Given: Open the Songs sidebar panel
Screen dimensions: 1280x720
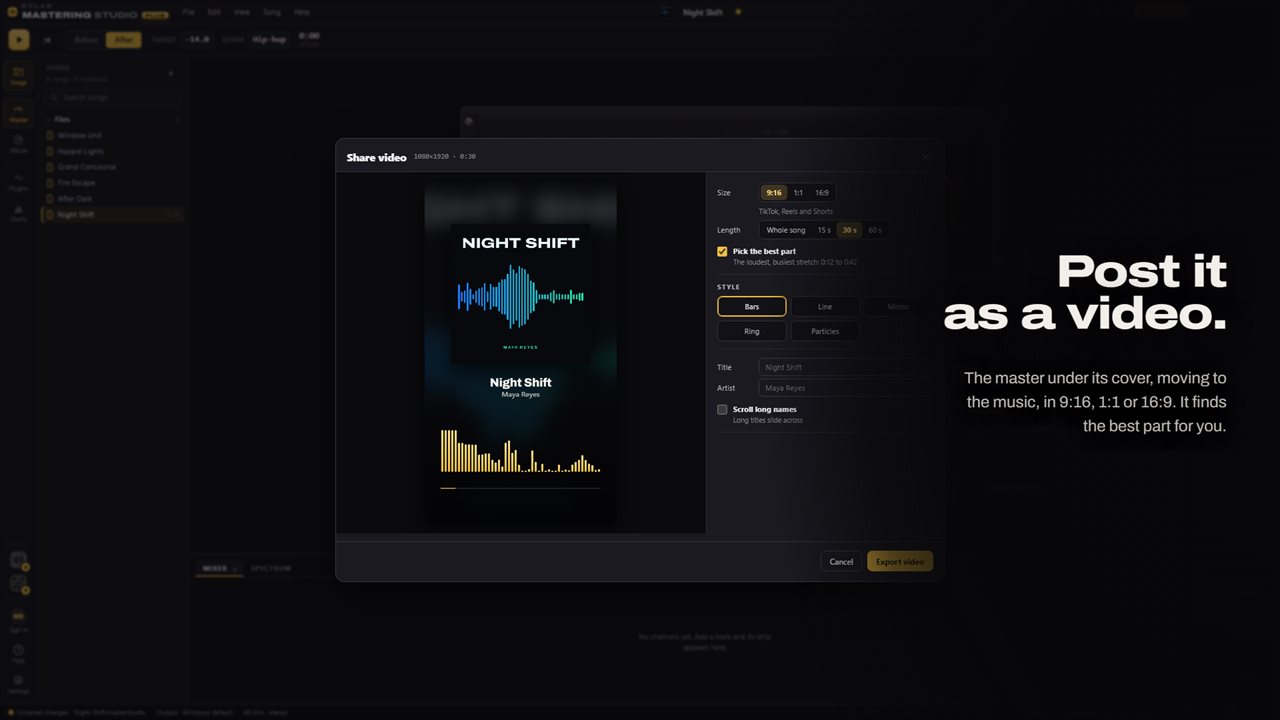Looking at the screenshot, I should (18, 76).
